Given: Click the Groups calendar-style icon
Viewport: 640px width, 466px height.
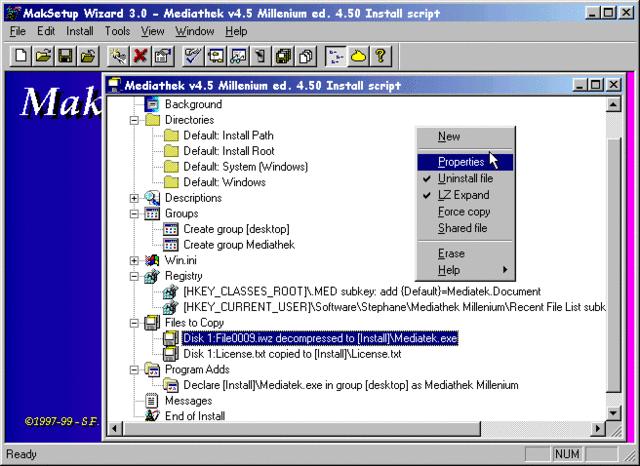Looking at the screenshot, I should click(152, 214).
